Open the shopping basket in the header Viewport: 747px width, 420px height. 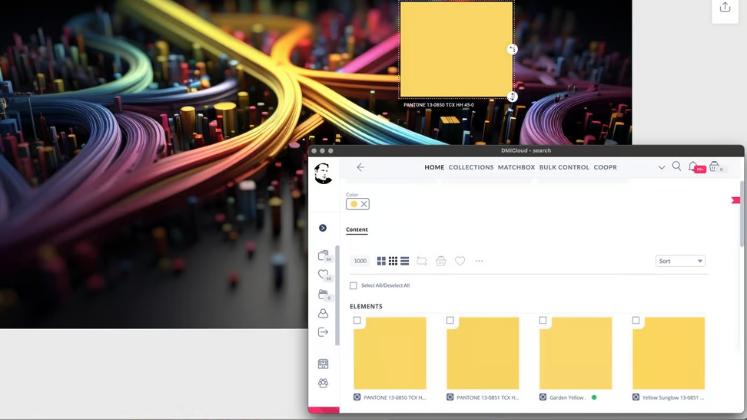click(714, 167)
